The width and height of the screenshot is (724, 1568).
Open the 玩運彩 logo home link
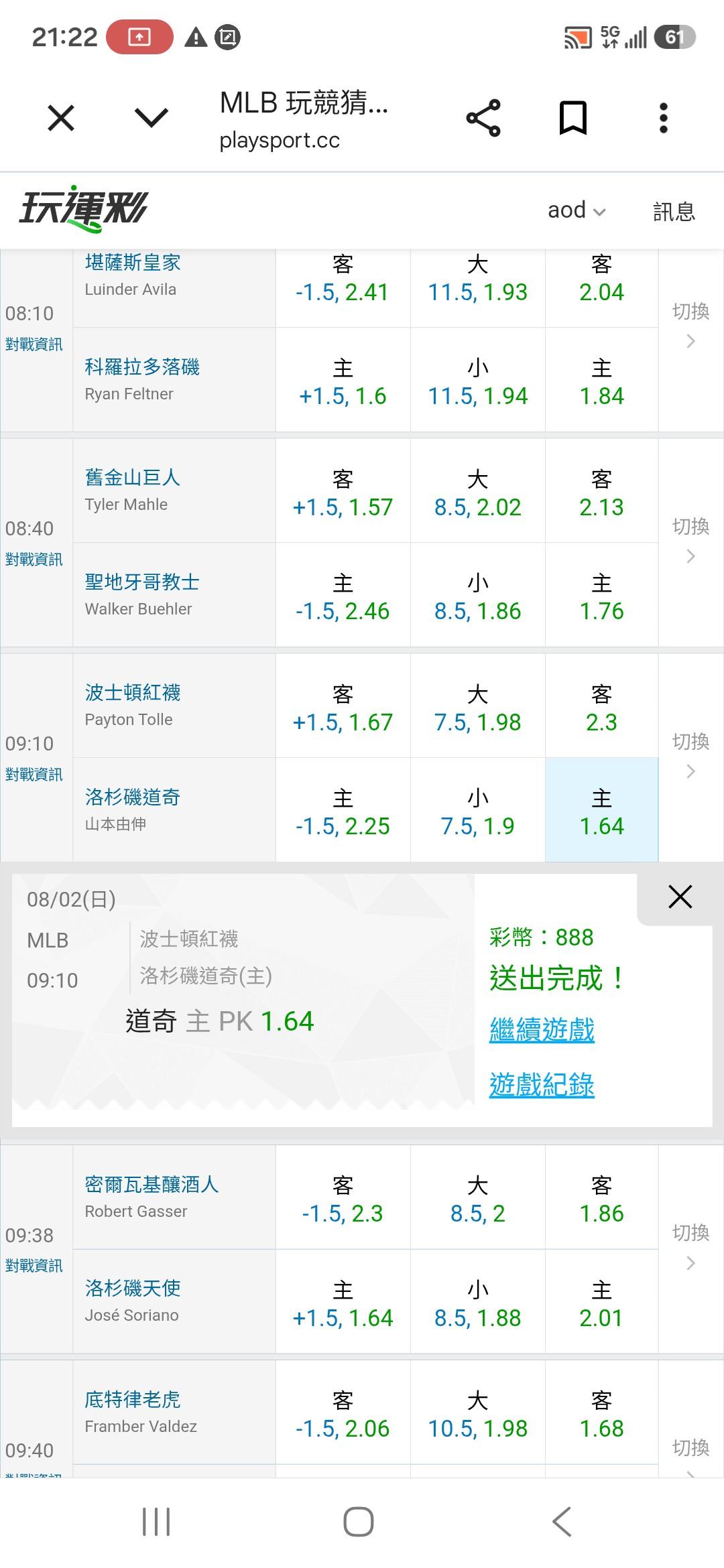click(x=83, y=209)
